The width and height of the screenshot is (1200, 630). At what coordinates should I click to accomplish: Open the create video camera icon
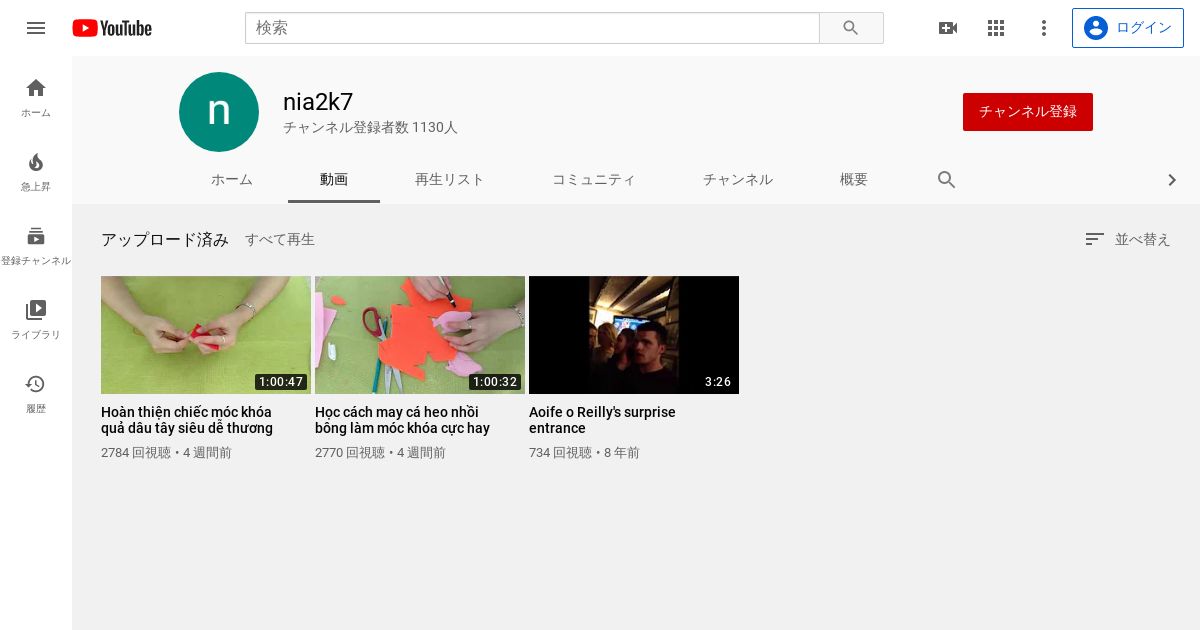[x=948, y=28]
